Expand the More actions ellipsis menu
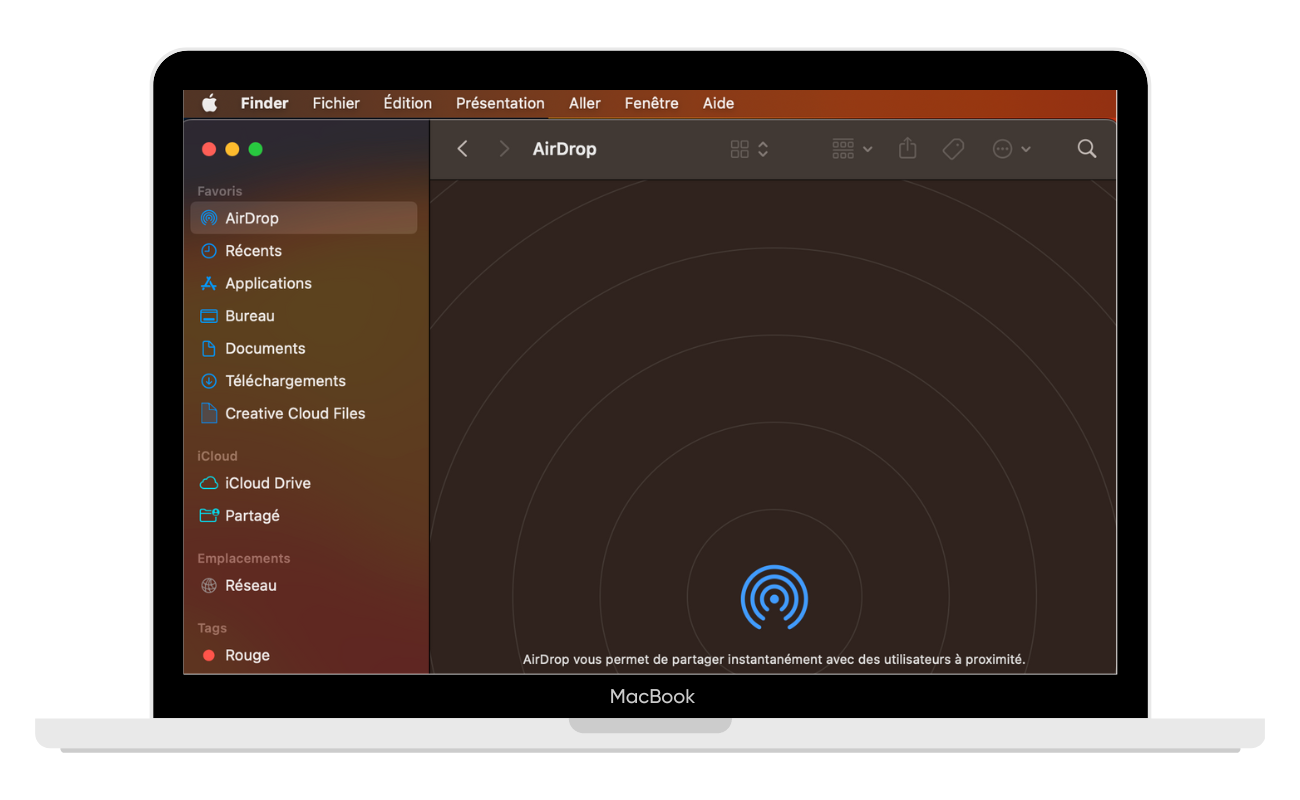1300x800 pixels. [x=1003, y=148]
